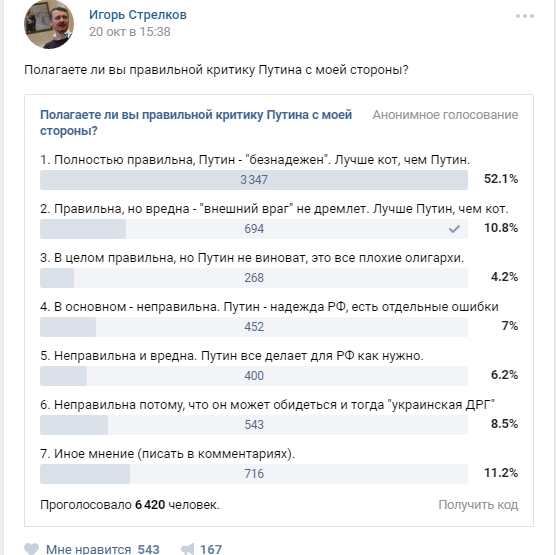Select option 5 bar with 400 votes

(x=254, y=376)
